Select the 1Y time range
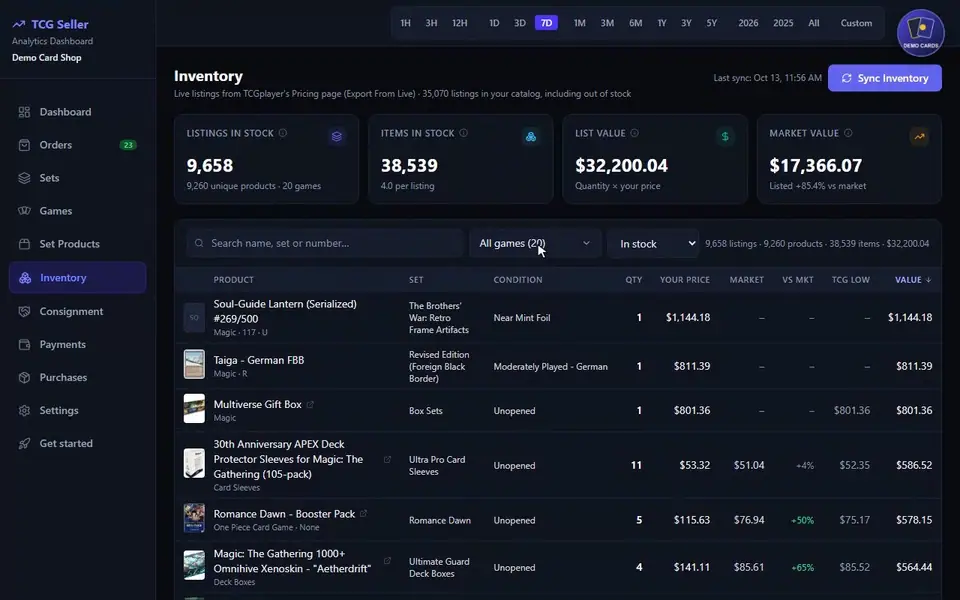The width and height of the screenshot is (960, 600). click(662, 23)
